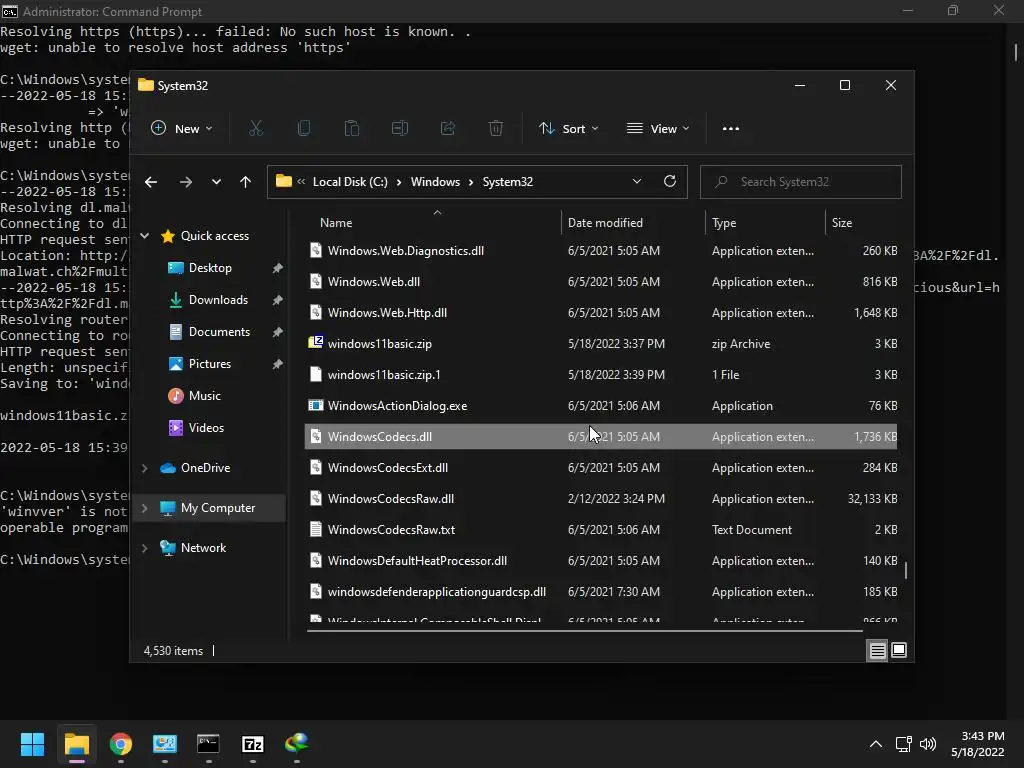Viewport: 1024px width, 768px height.
Task: Switch to details view layout icon
Action: 877,650
